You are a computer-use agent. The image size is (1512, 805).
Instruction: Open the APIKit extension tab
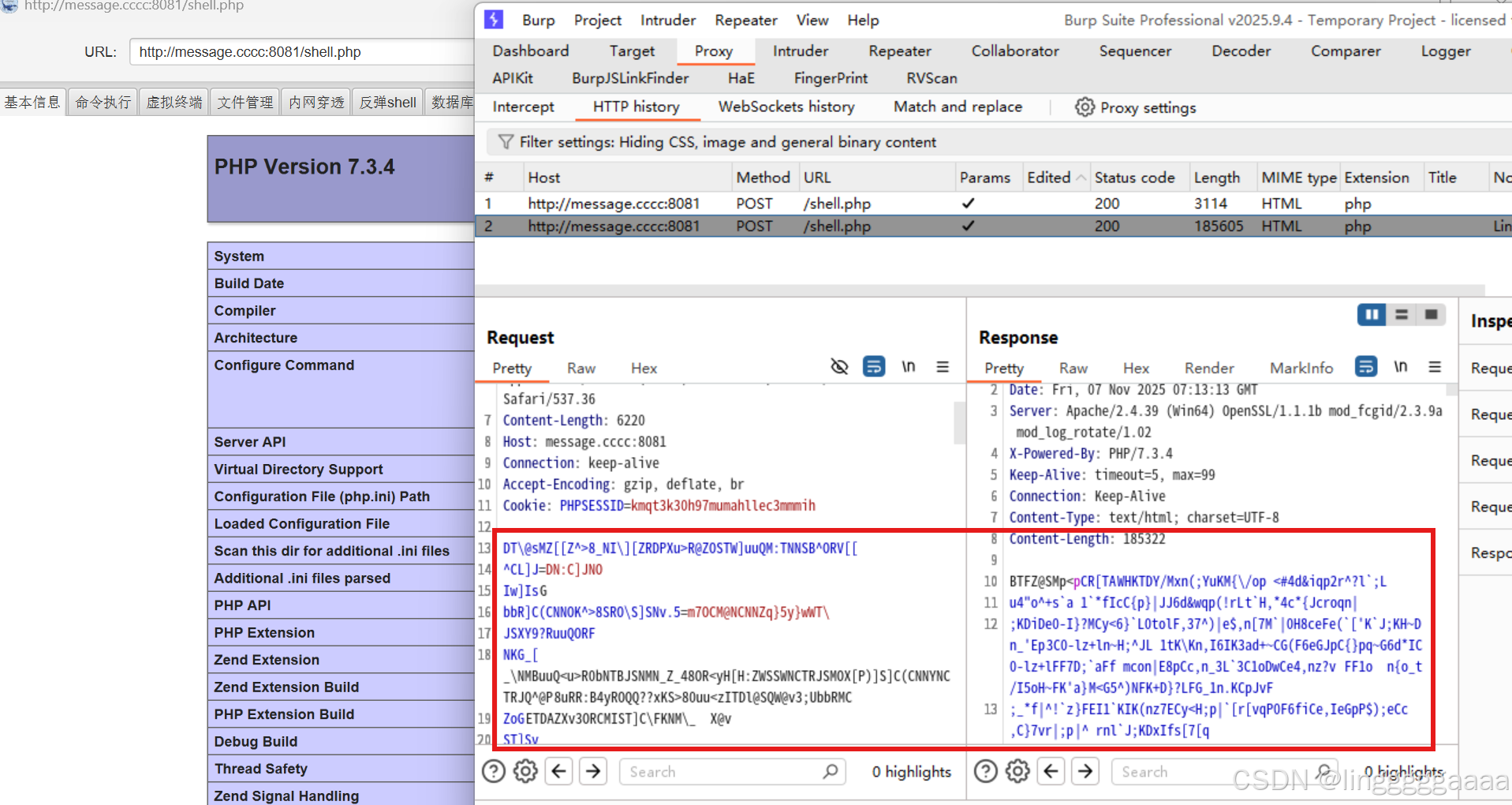[513, 78]
